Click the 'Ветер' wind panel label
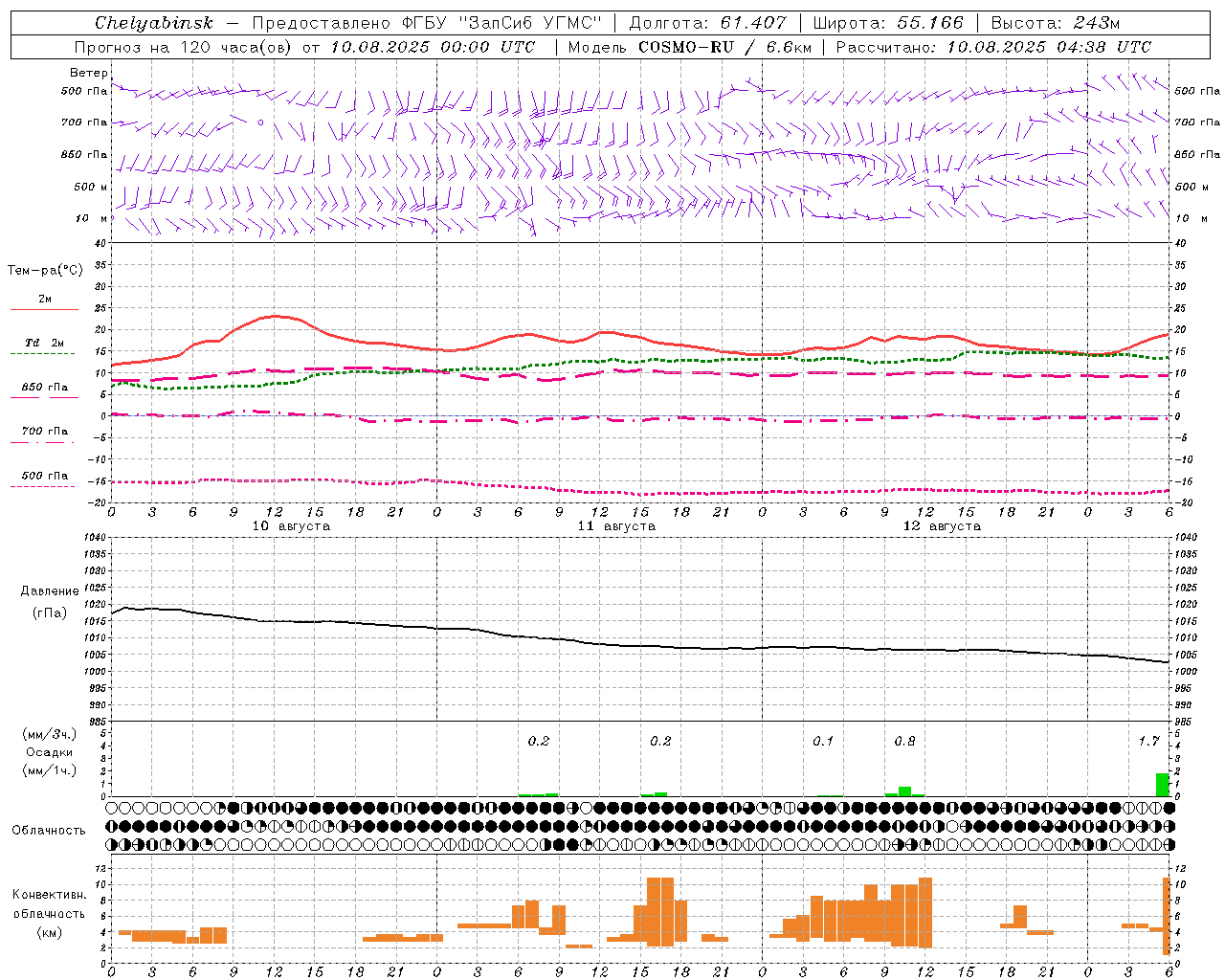The height and width of the screenshot is (980, 1225). [88, 73]
